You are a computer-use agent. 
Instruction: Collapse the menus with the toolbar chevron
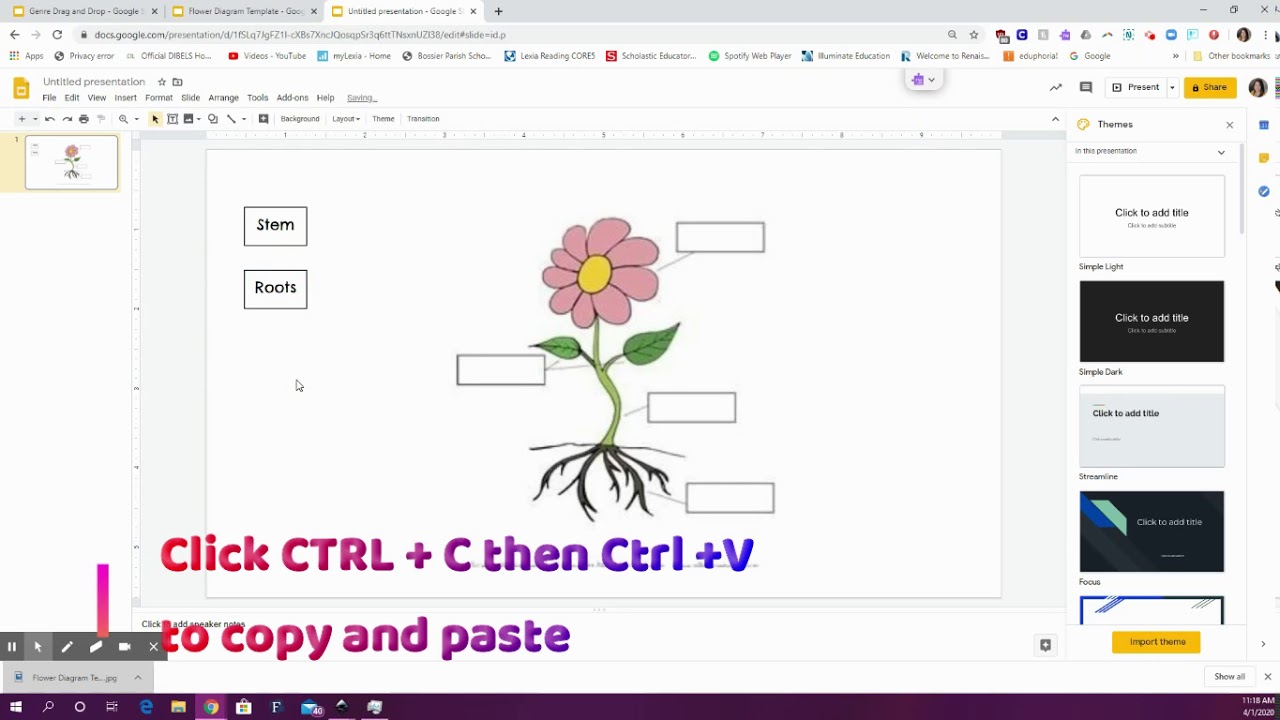[x=1055, y=119]
